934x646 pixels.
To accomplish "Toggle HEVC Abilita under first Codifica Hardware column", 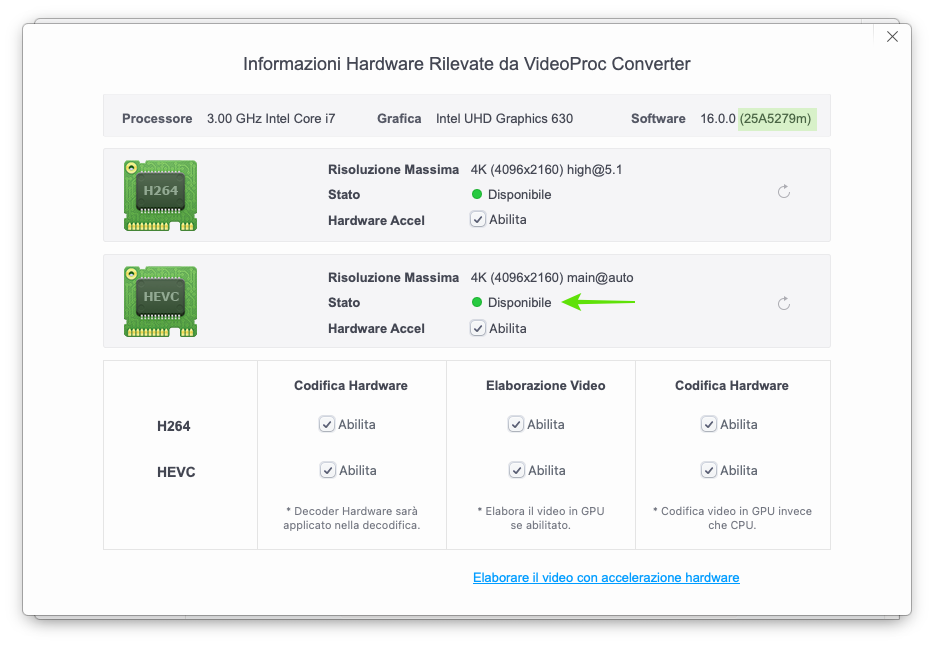I will pyautogui.click(x=328, y=470).
